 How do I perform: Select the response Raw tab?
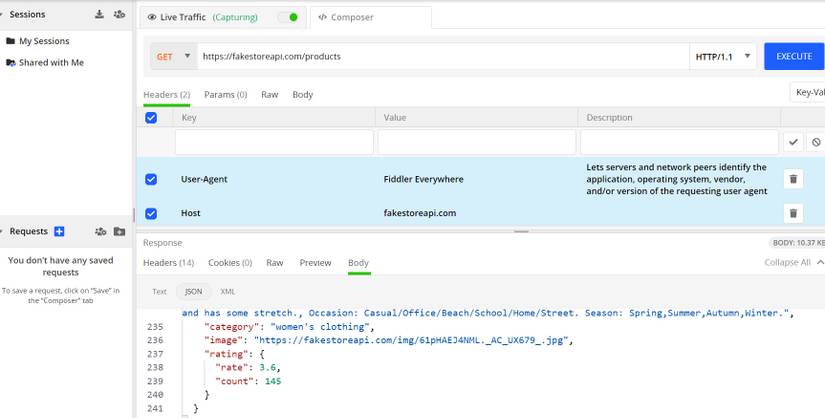pyautogui.click(x=275, y=263)
